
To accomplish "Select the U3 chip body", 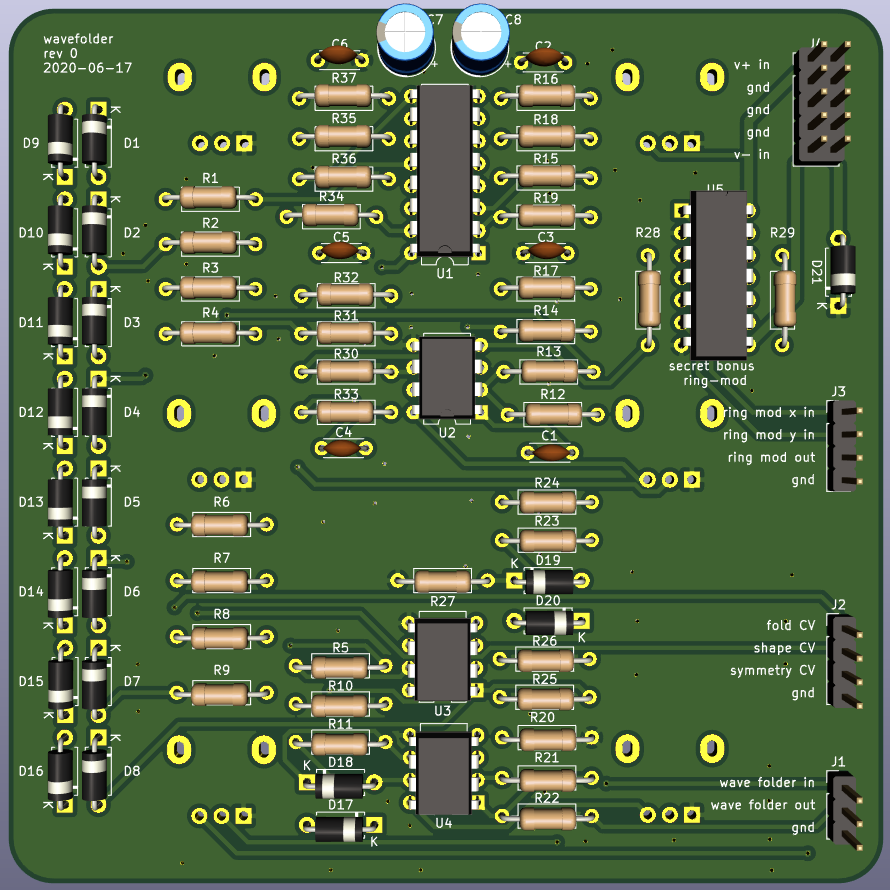I will click(x=443, y=660).
